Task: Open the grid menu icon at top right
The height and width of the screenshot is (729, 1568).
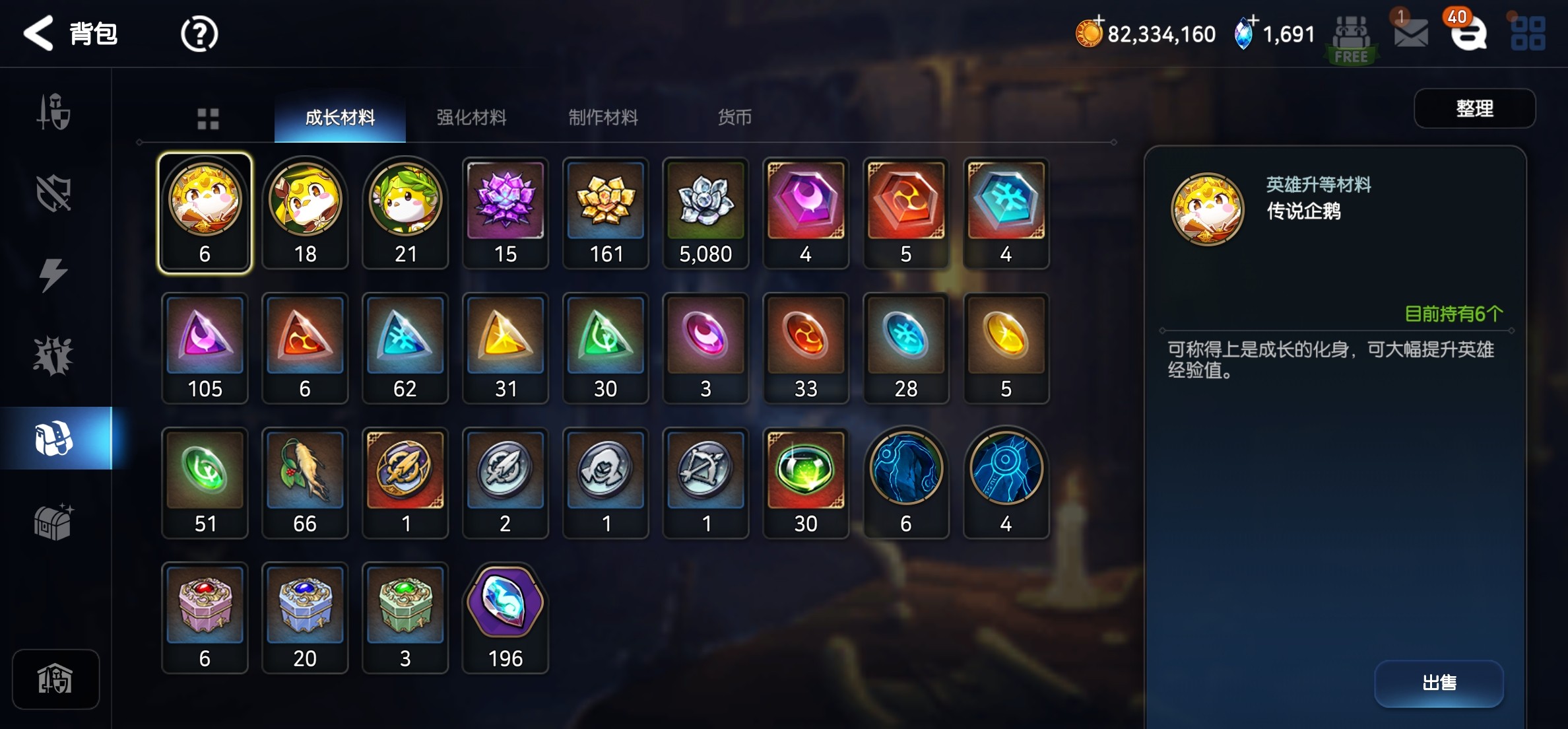Action: pyautogui.click(x=1528, y=34)
